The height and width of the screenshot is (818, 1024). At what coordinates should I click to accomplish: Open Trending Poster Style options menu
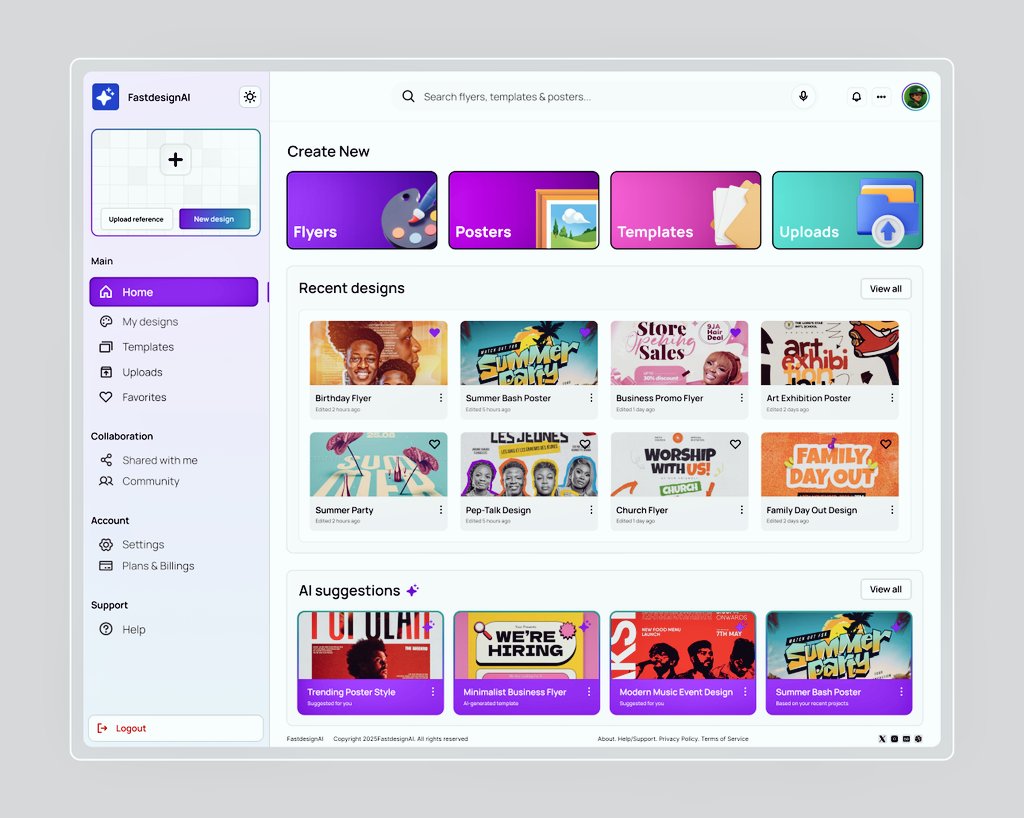click(433, 691)
